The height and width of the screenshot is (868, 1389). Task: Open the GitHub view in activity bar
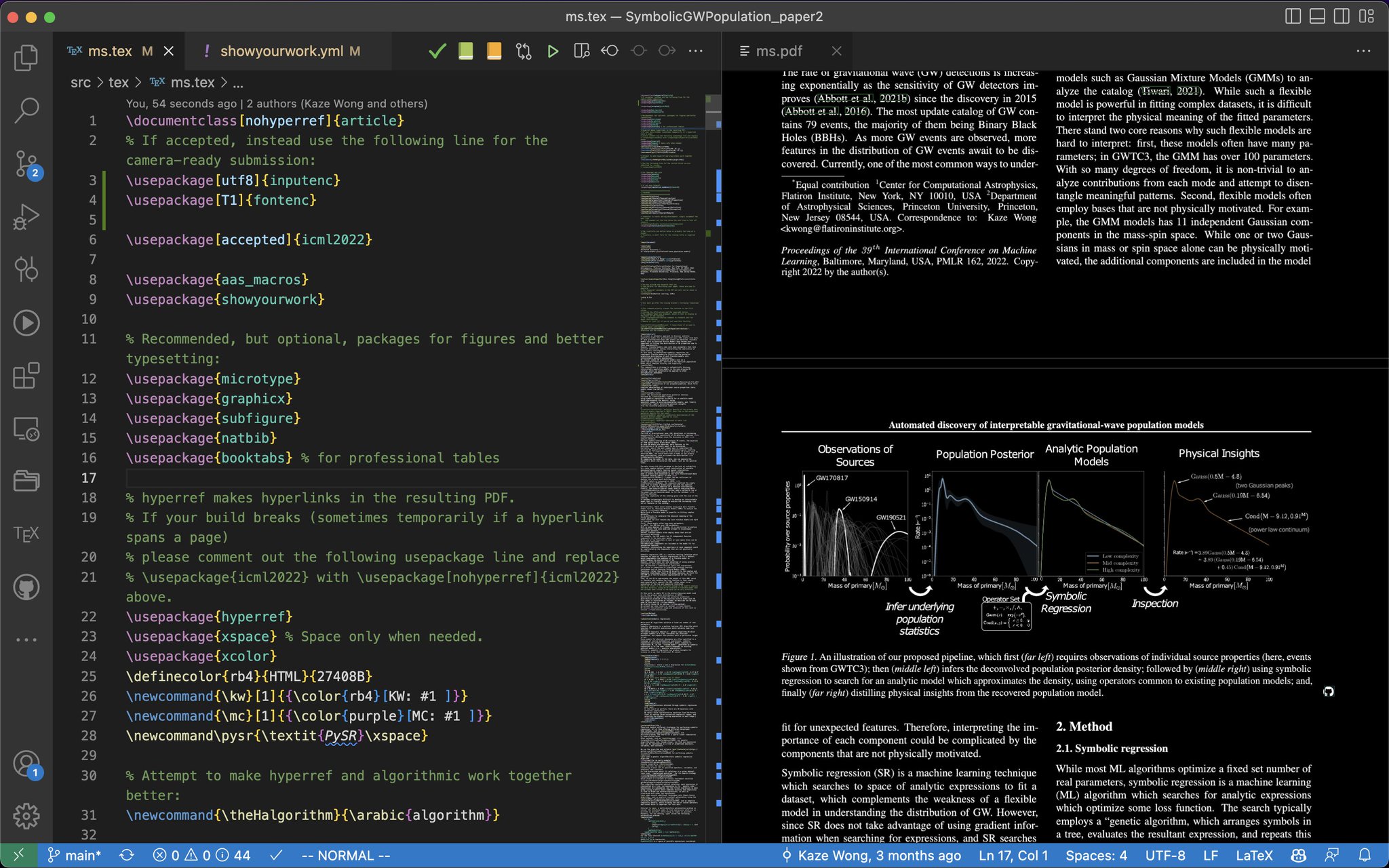[26, 587]
